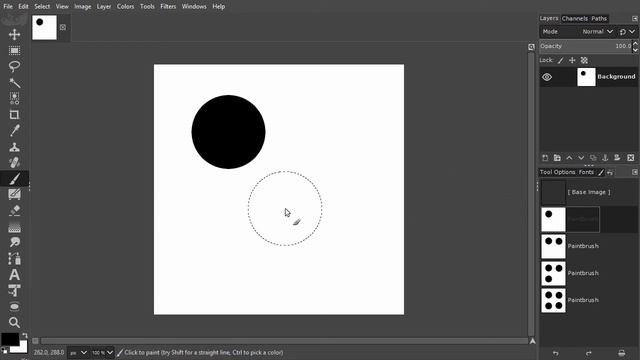Open the mode group switch dropdown
The height and width of the screenshot is (360, 640).
(x=627, y=31)
